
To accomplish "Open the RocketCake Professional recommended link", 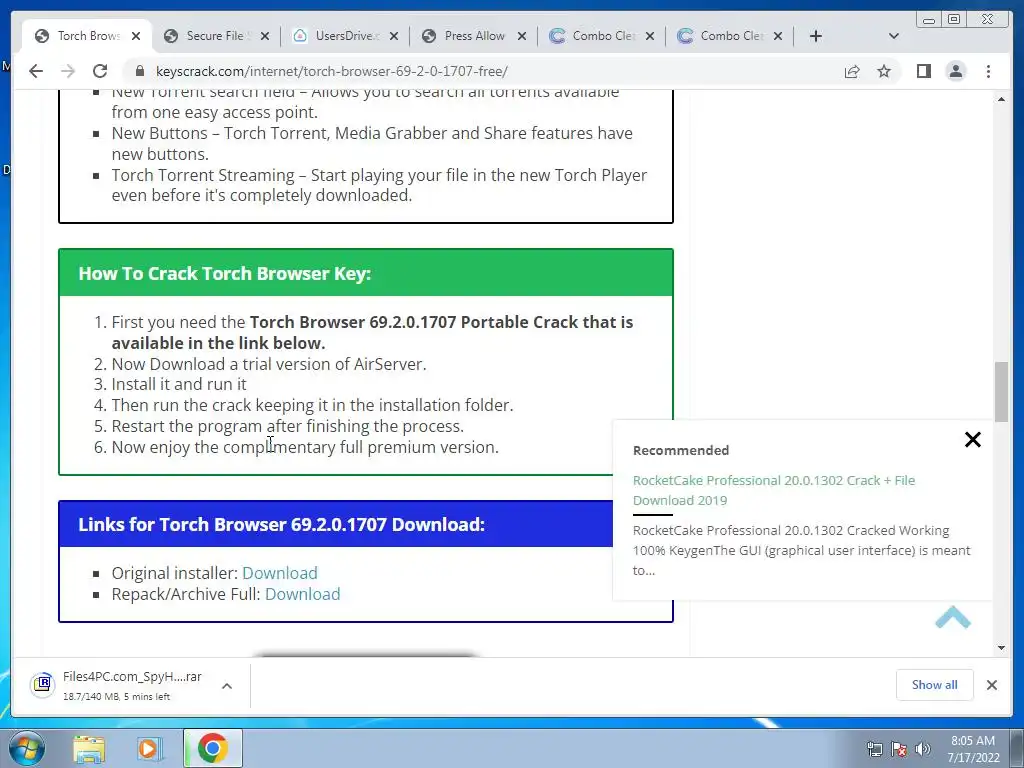I will [x=774, y=490].
